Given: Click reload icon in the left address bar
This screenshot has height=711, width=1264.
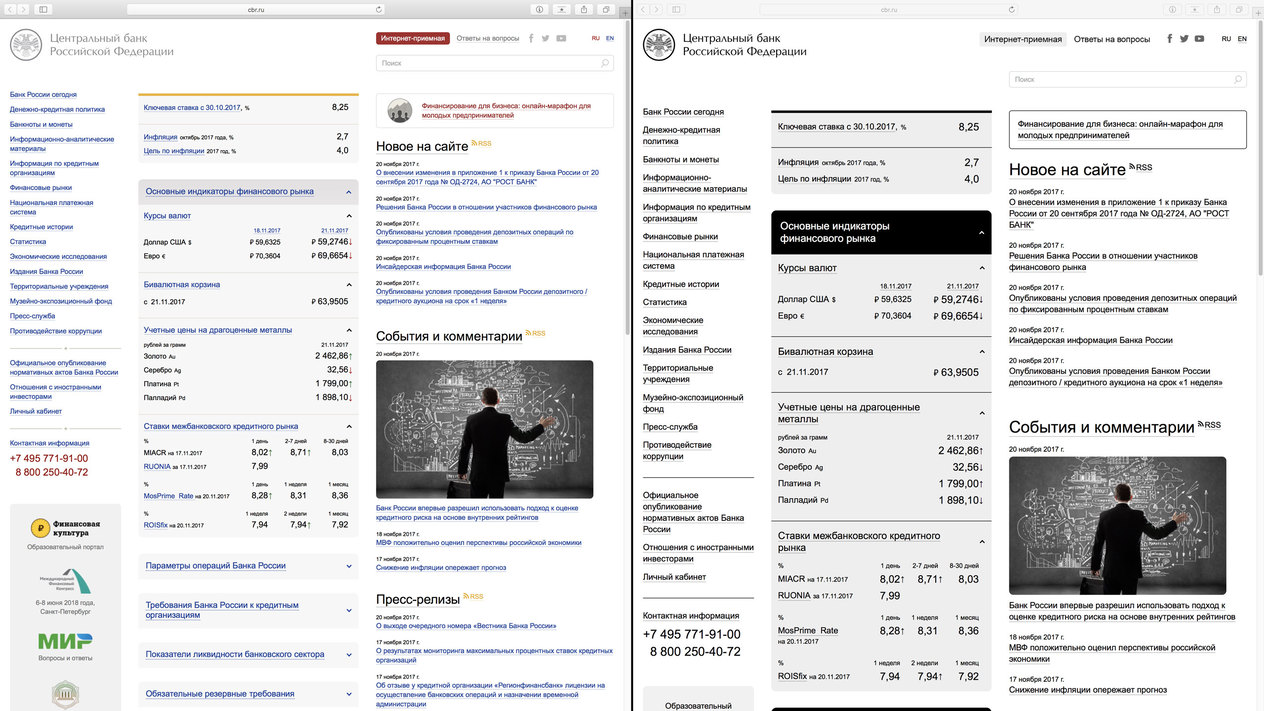Looking at the screenshot, I should tap(379, 9).
